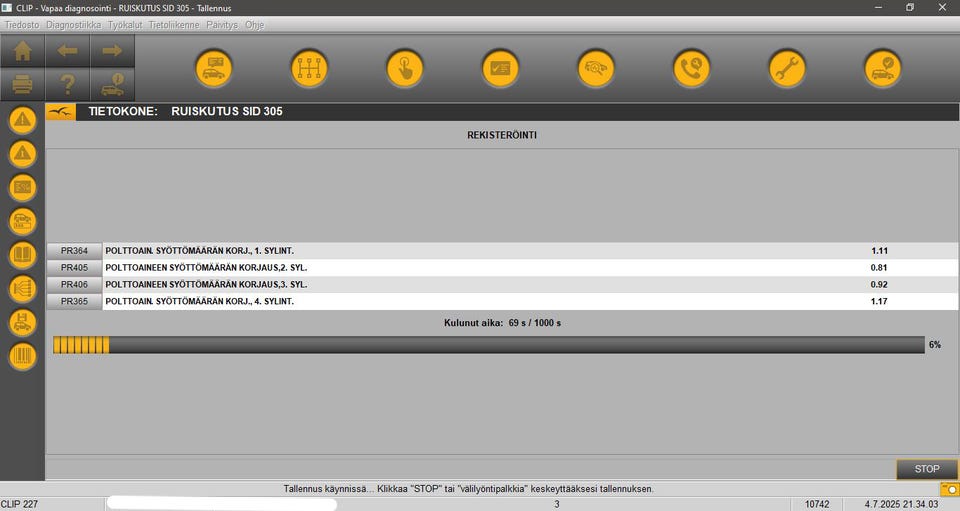Open the car inspection magnifier icon

(596, 68)
